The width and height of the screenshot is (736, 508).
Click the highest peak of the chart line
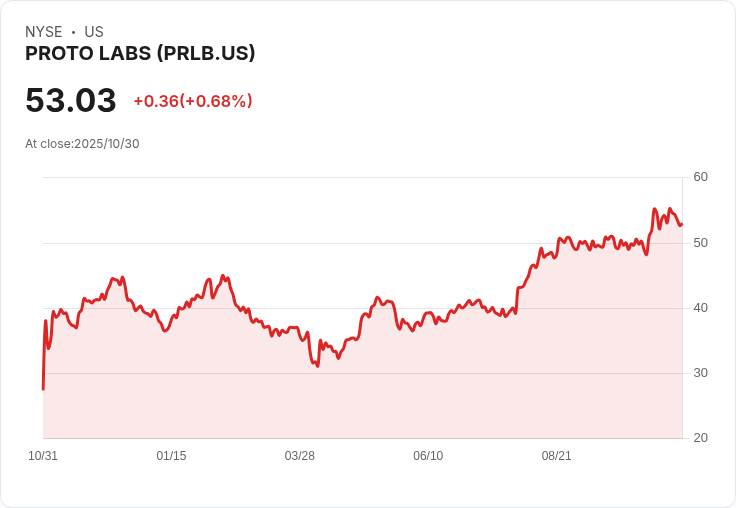pyautogui.click(x=654, y=208)
